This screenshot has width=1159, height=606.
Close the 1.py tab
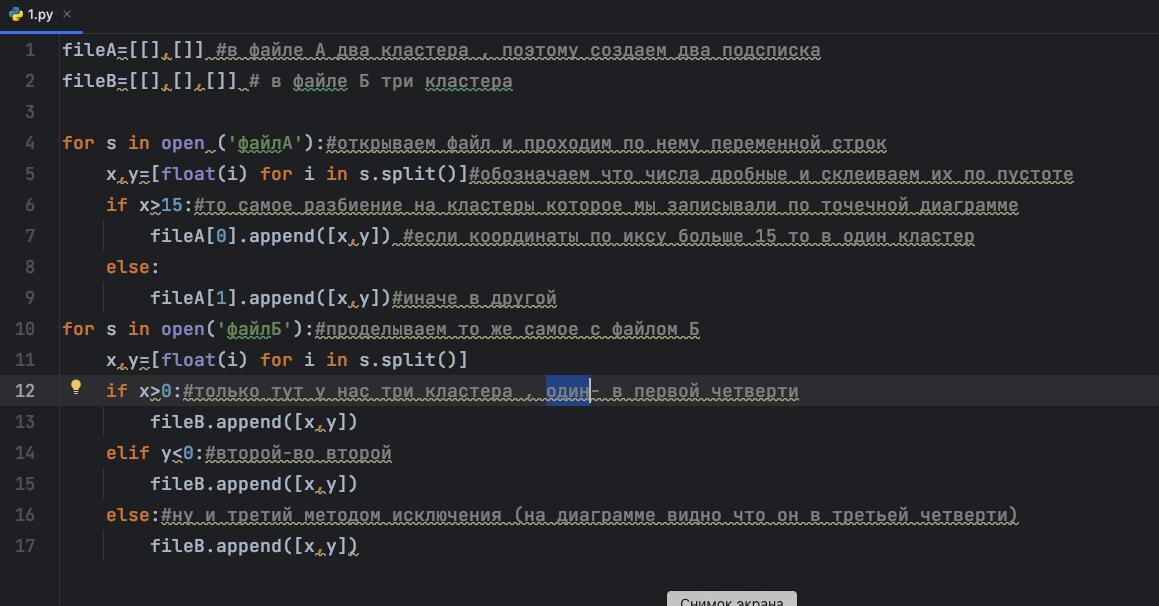point(67,14)
